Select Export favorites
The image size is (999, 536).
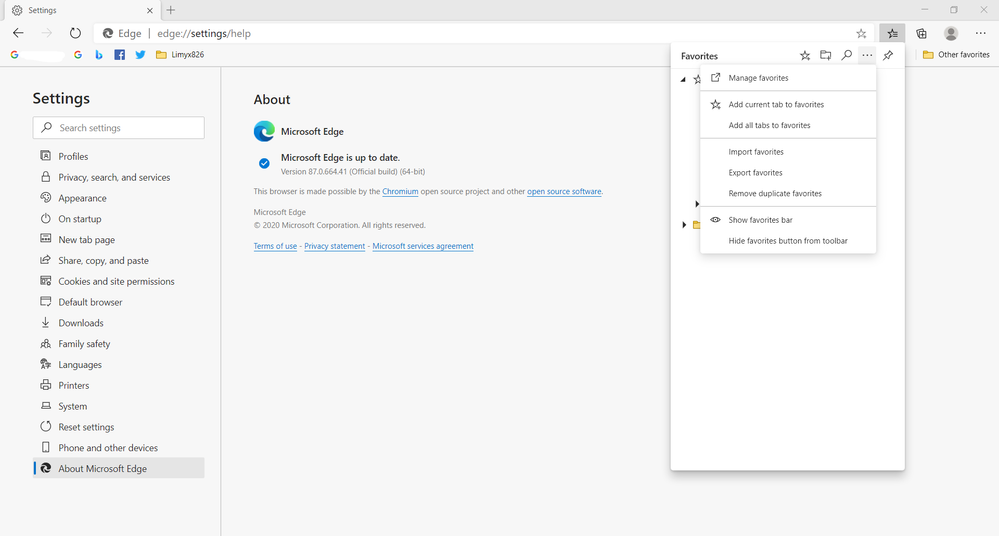click(788, 173)
